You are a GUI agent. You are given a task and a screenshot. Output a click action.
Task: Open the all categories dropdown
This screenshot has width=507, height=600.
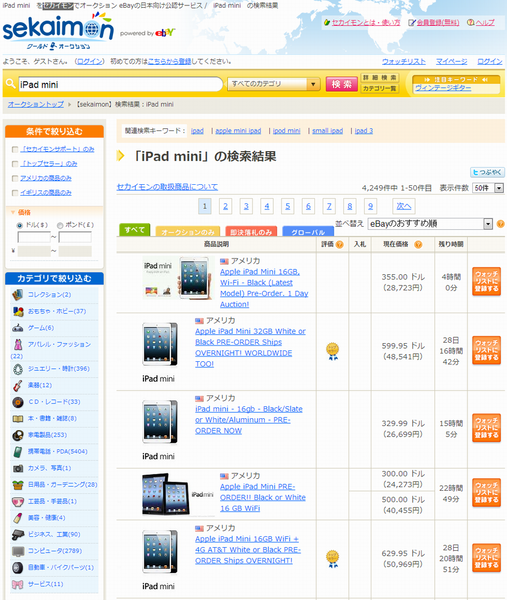[274, 84]
